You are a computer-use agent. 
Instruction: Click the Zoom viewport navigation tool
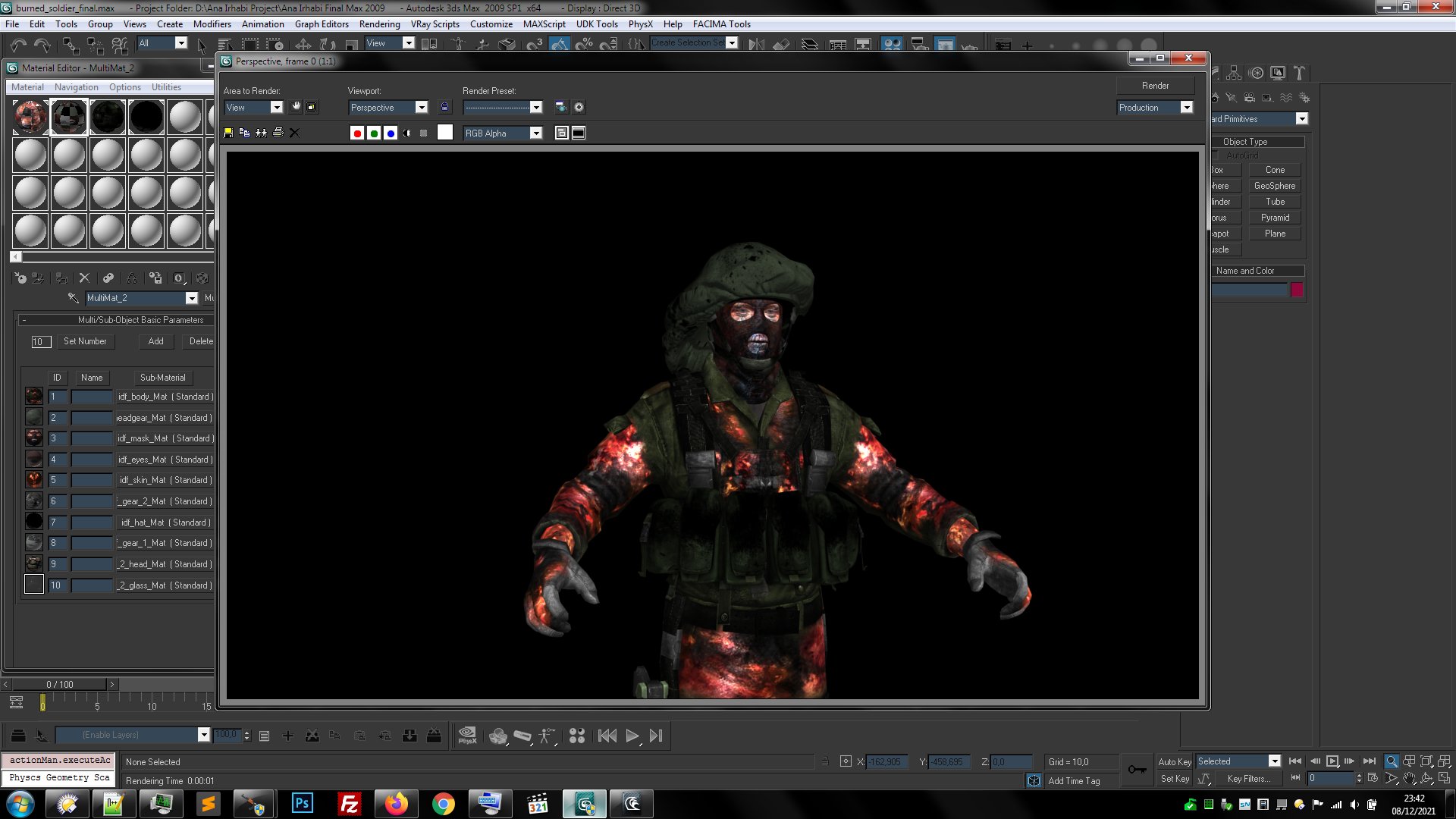(x=1392, y=761)
